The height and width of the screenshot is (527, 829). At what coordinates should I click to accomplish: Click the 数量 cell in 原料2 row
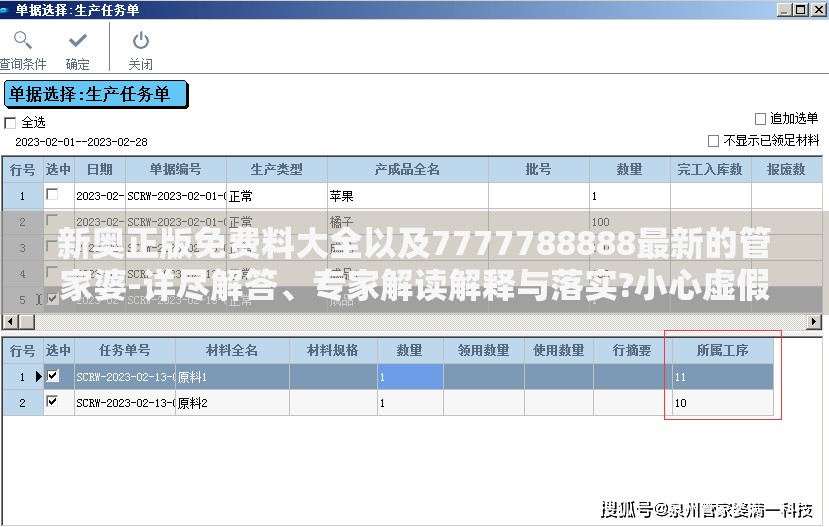point(410,403)
